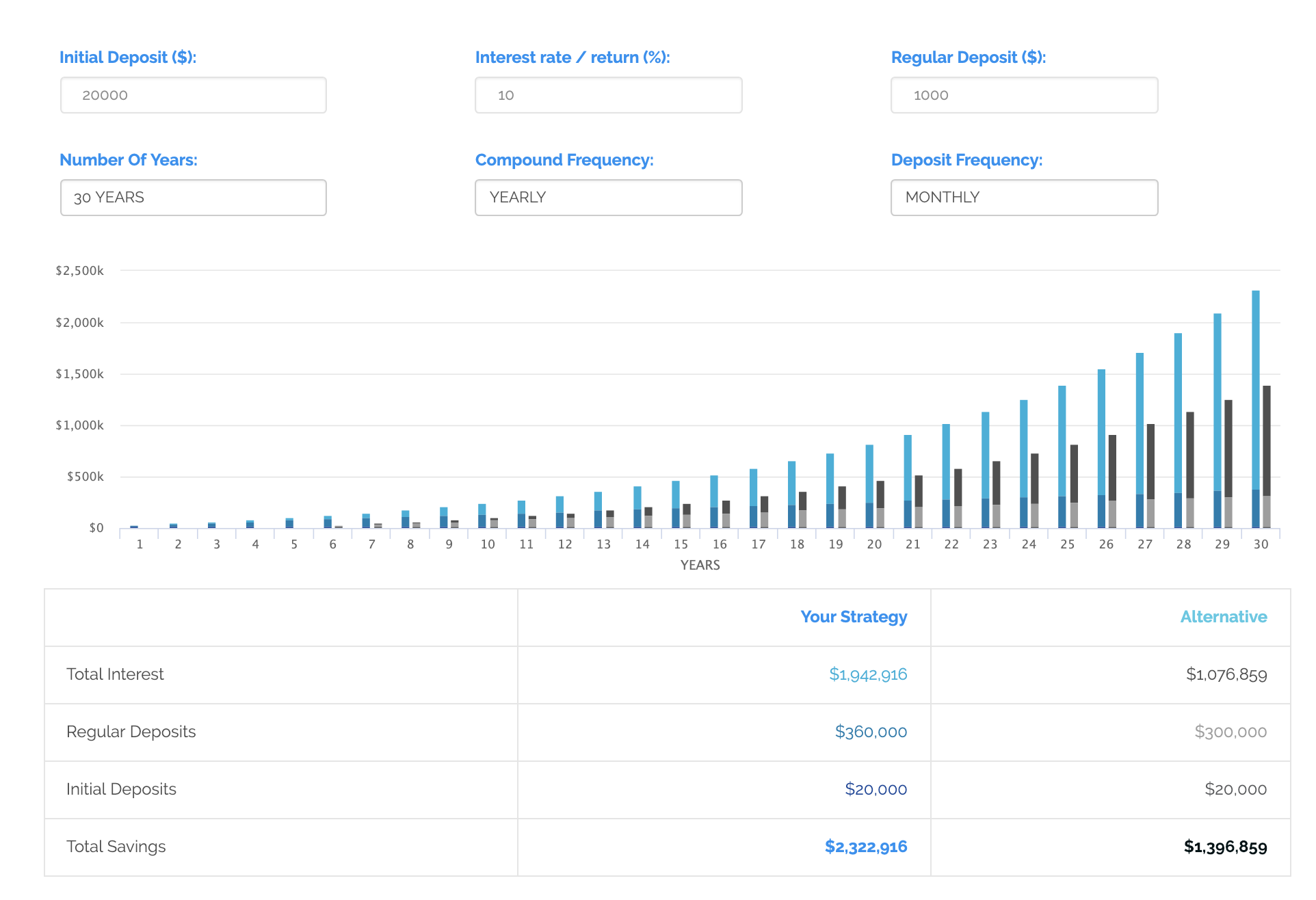Click the Initial Deposit input field
This screenshot has width=1316, height=900.
[x=193, y=95]
